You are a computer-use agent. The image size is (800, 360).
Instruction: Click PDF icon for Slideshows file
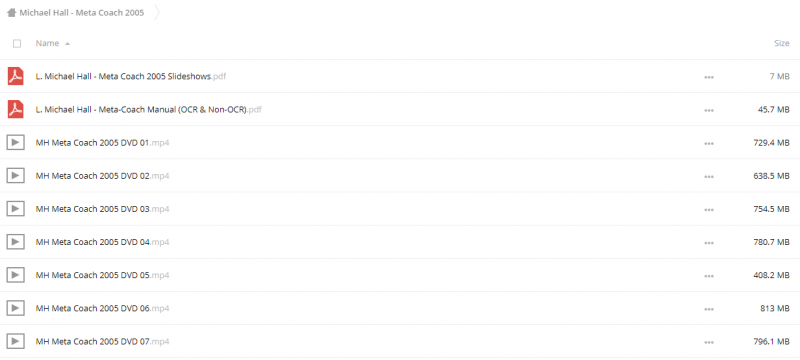pyautogui.click(x=15, y=76)
